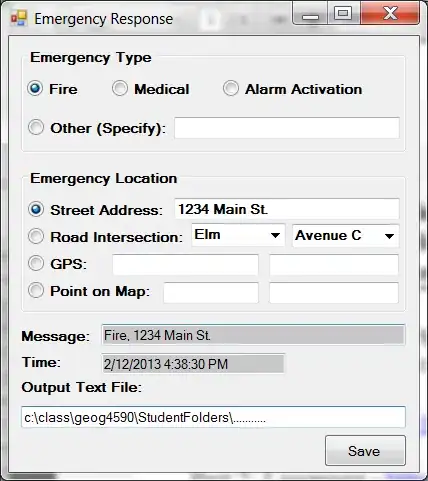The height and width of the screenshot is (481, 428).
Task: Click the first Point on Map field
Action: pyautogui.click(x=211, y=293)
